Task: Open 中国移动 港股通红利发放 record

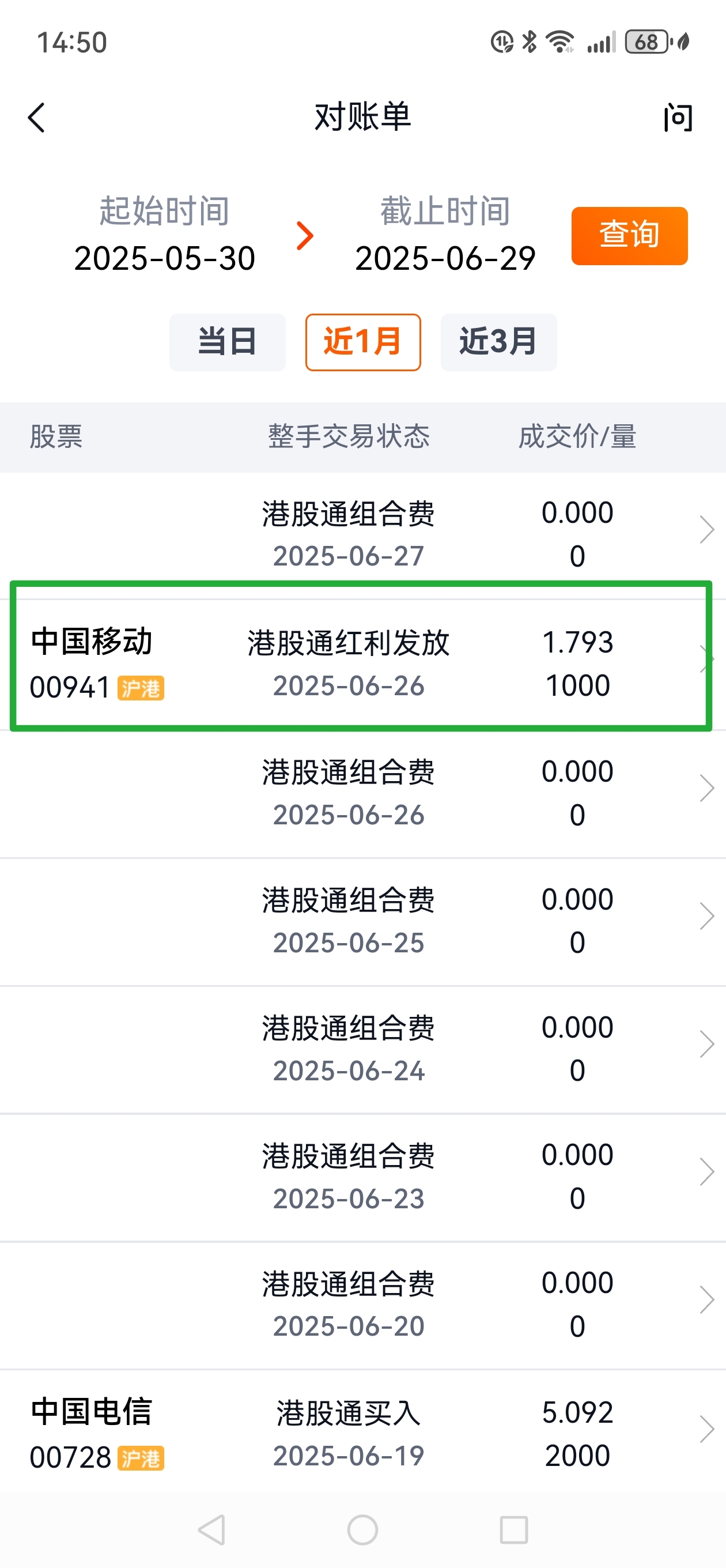Action: click(362, 664)
